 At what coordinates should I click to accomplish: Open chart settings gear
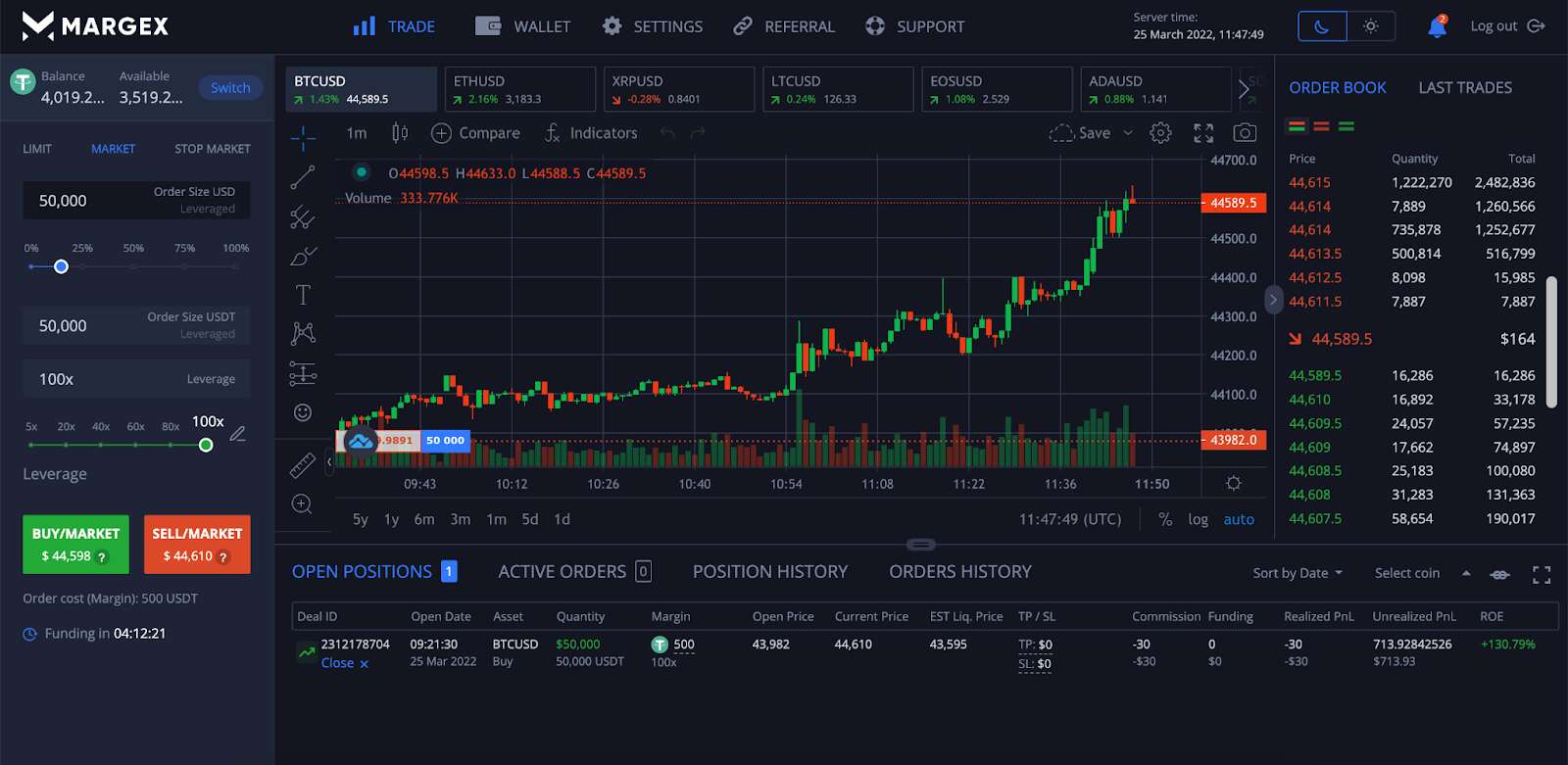[1160, 133]
